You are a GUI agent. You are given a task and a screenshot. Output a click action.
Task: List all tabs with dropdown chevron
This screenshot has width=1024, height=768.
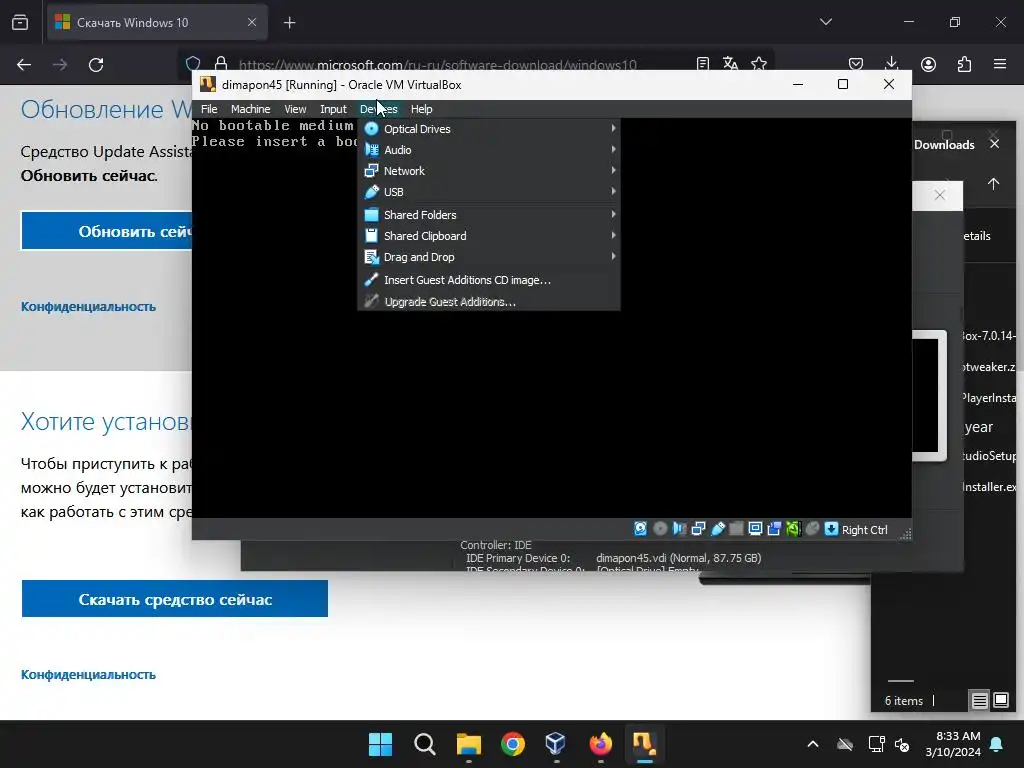826,22
